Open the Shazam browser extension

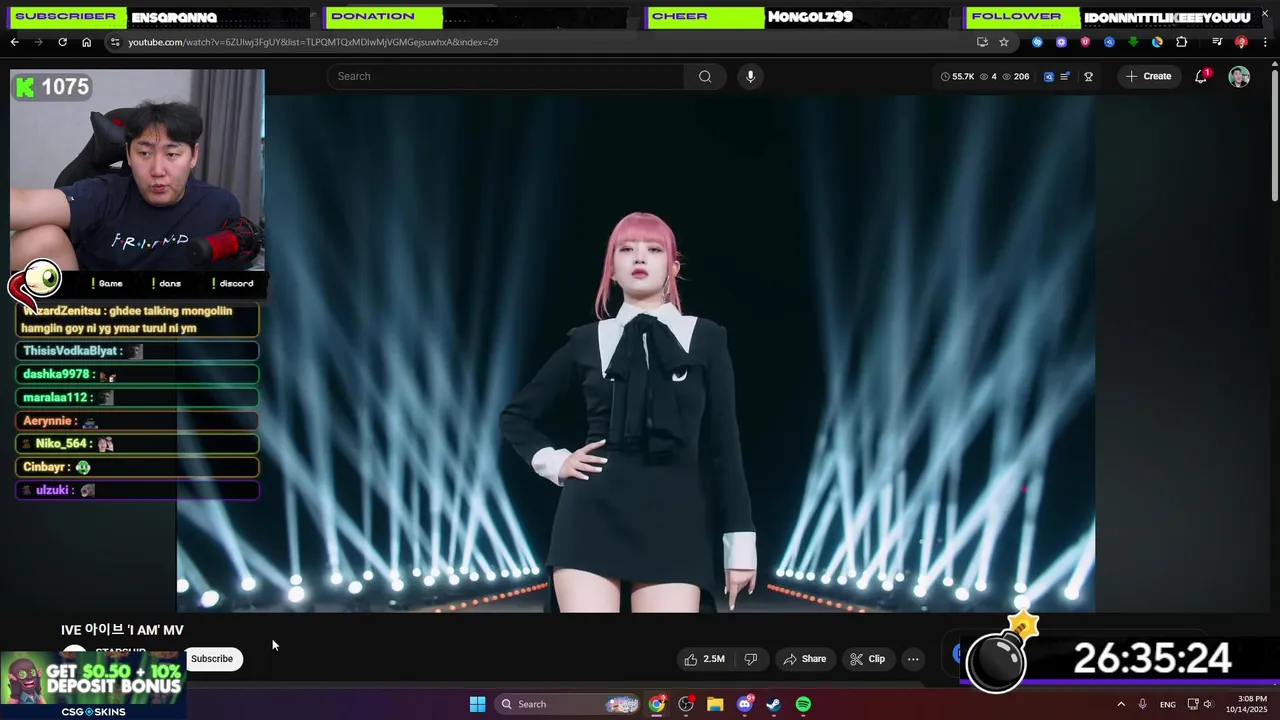[1037, 42]
